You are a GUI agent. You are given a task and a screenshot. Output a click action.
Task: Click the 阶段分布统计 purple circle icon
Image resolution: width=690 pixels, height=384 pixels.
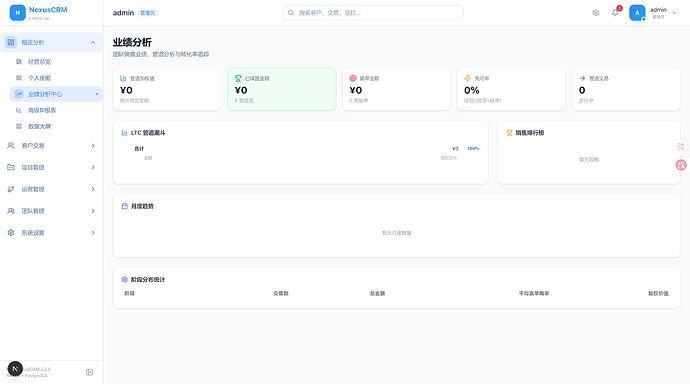125,280
